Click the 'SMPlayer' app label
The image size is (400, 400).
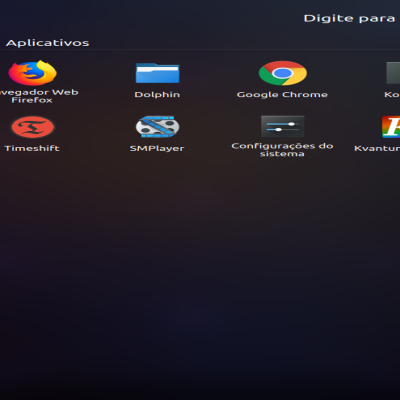click(x=157, y=148)
